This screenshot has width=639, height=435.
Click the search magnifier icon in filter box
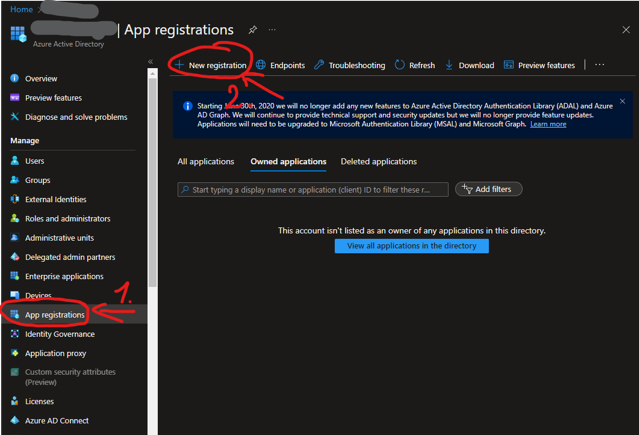coord(185,190)
